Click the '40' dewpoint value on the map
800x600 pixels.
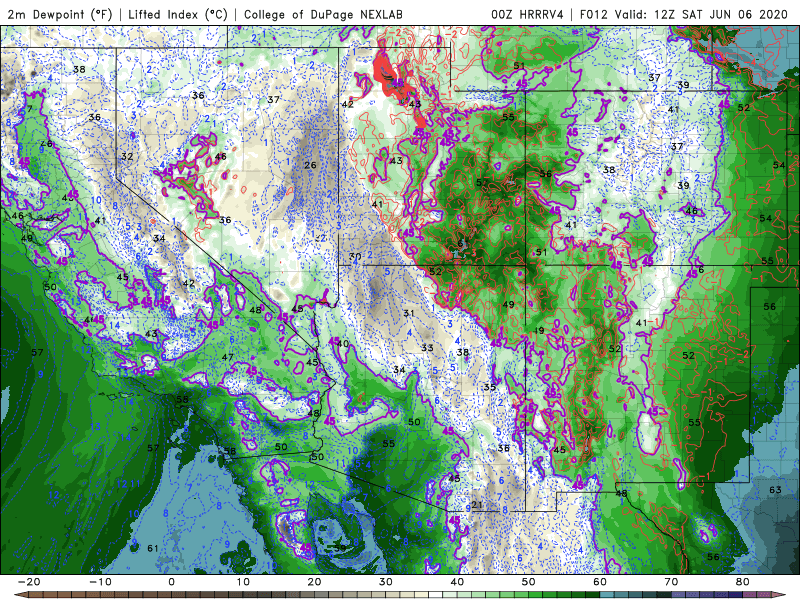tap(343, 344)
